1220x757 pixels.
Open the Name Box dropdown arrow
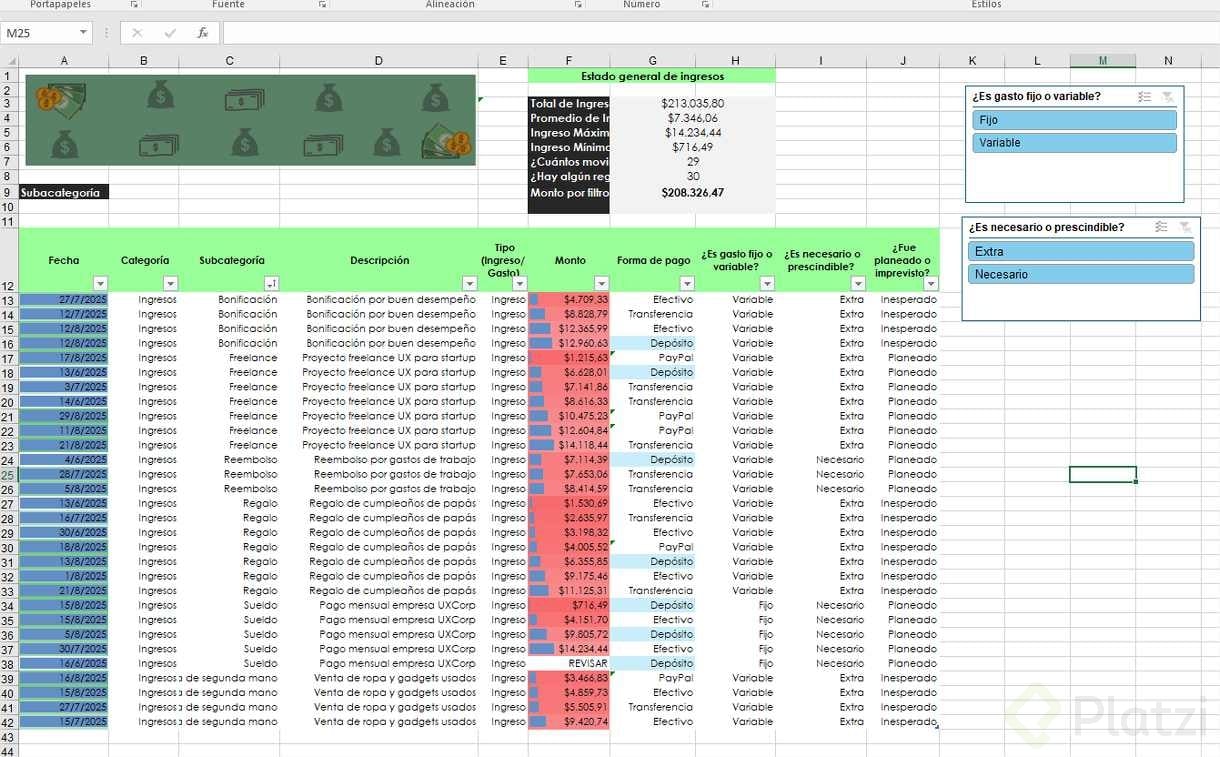coord(83,33)
